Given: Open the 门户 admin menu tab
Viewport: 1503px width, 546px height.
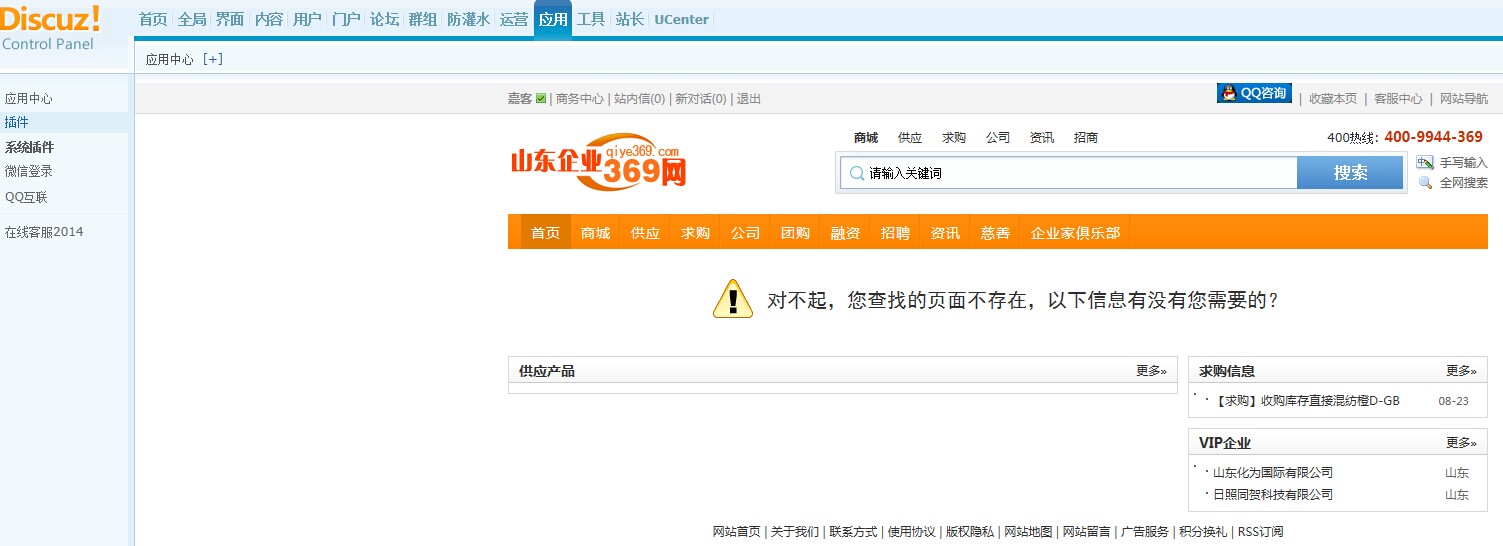Looking at the screenshot, I should click(346, 19).
